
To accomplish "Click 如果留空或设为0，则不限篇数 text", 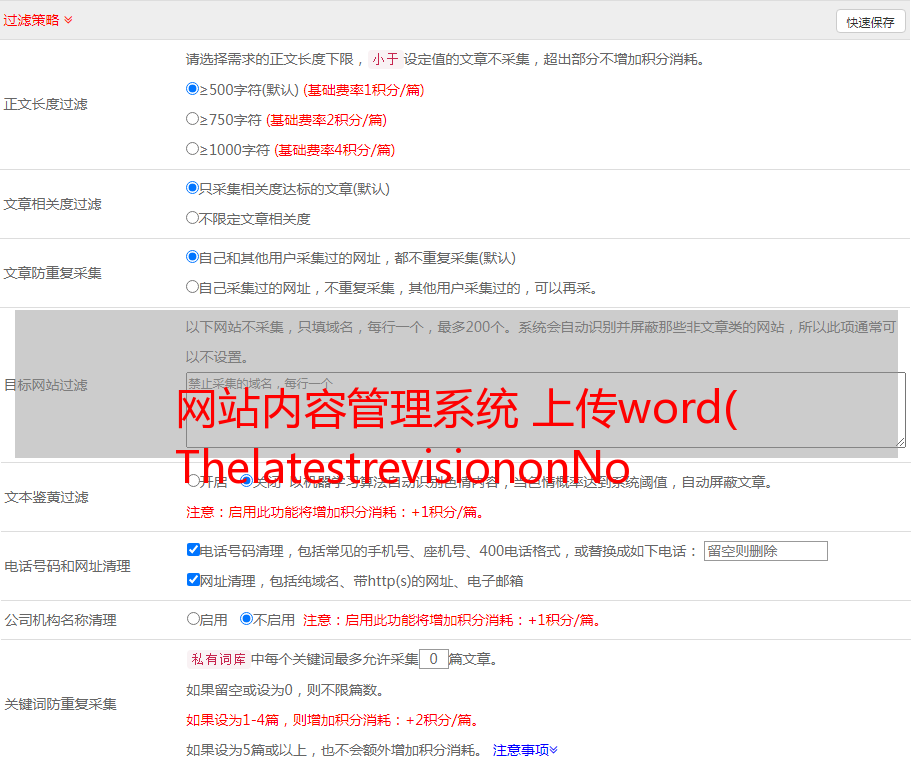I will coord(285,690).
